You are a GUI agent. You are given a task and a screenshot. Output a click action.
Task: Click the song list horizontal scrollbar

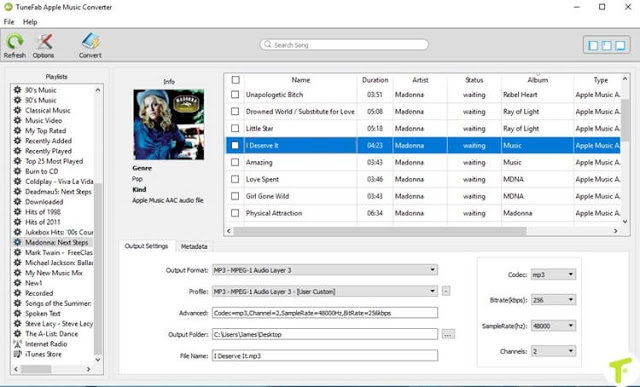pos(380,231)
